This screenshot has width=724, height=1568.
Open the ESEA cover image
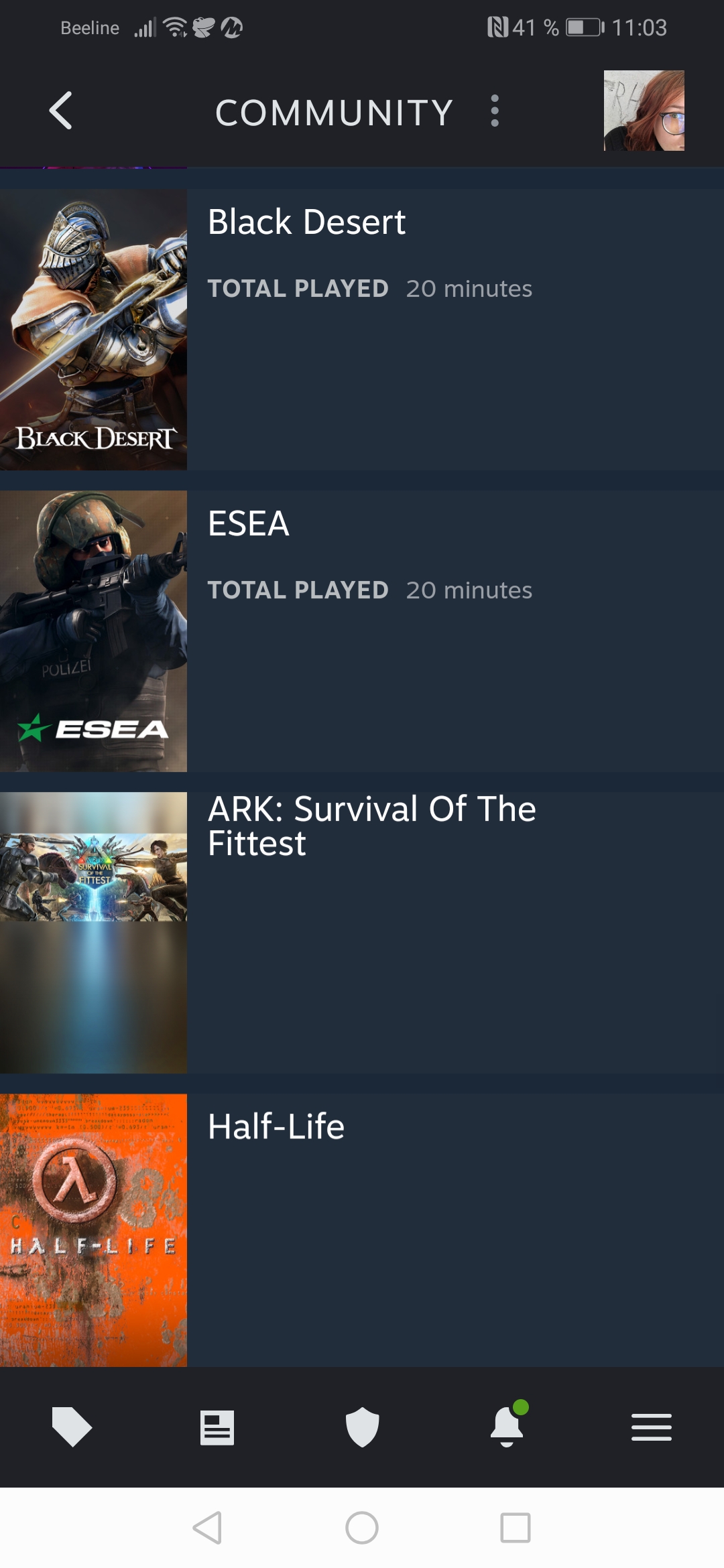[x=93, y=631]
